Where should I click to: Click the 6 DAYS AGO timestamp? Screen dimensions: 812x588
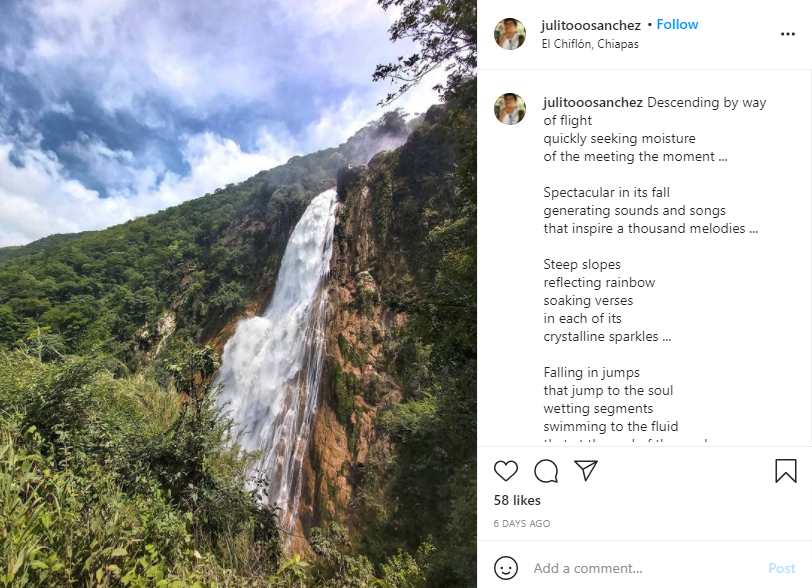pyautogui.click(x=522, y=524)
